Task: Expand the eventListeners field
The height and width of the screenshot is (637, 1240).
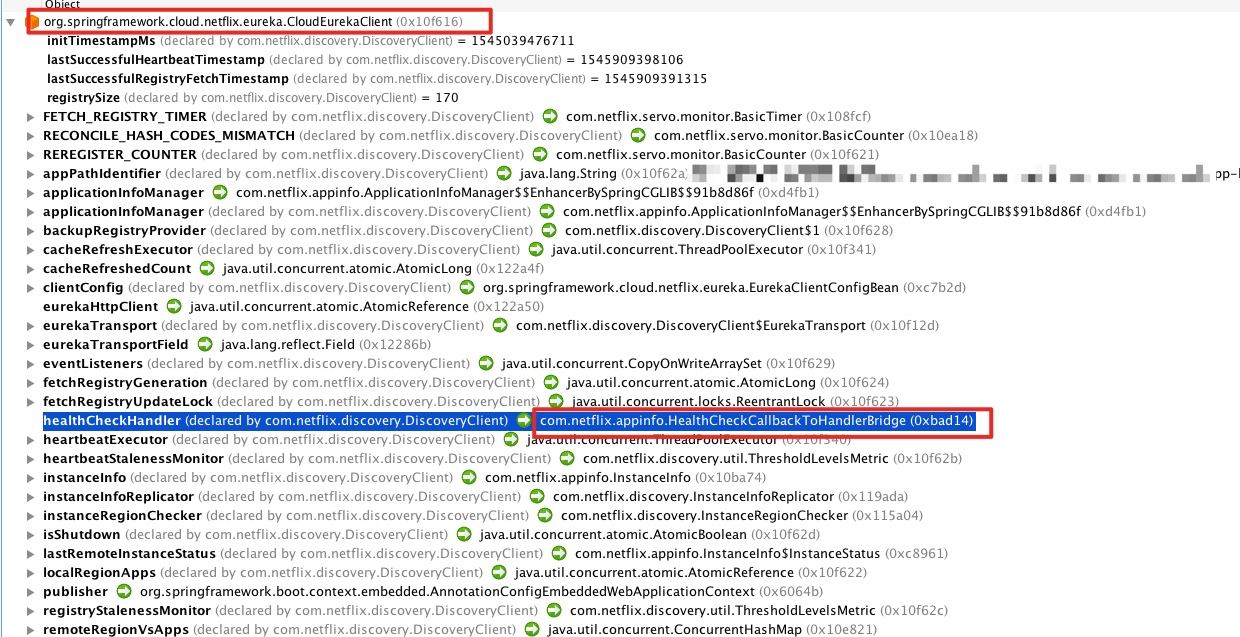Action: tap(32, 363)
